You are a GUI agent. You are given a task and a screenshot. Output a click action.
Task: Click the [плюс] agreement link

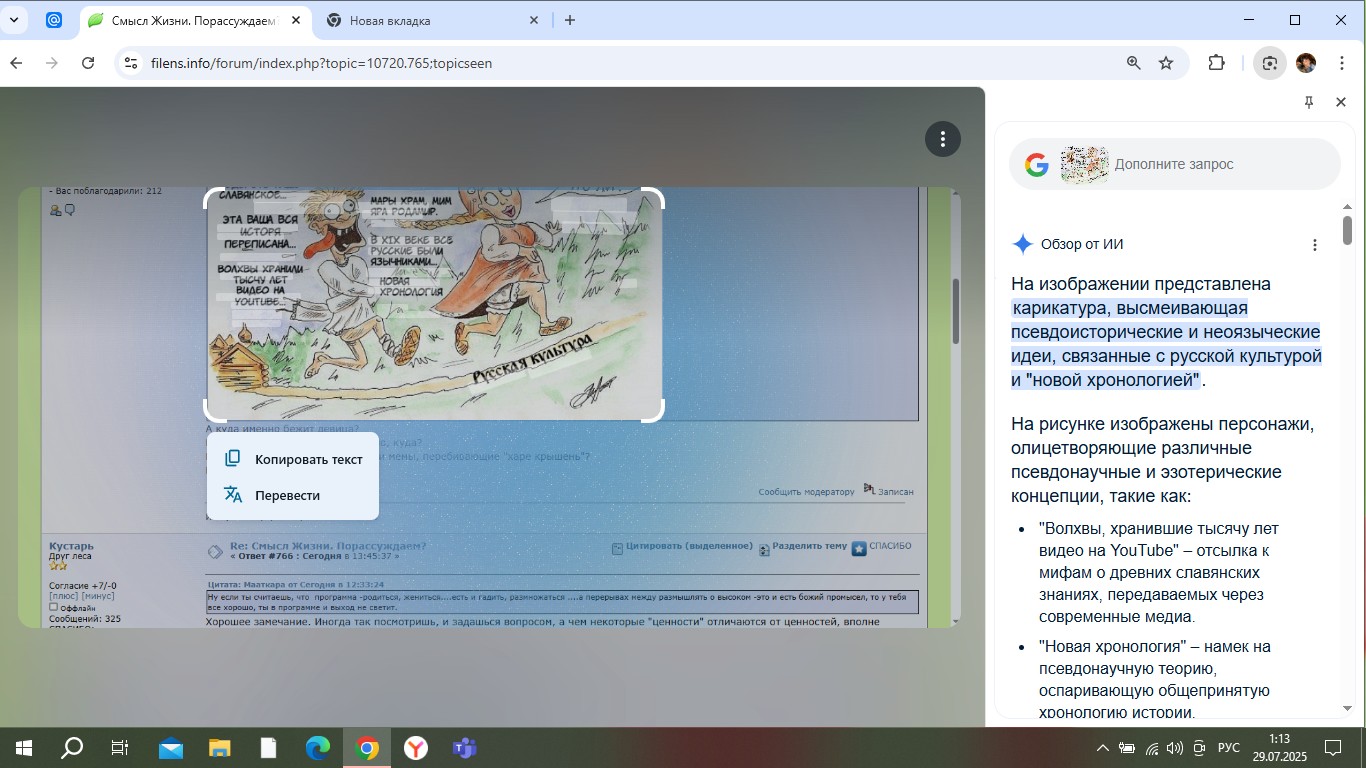point(63,596)
